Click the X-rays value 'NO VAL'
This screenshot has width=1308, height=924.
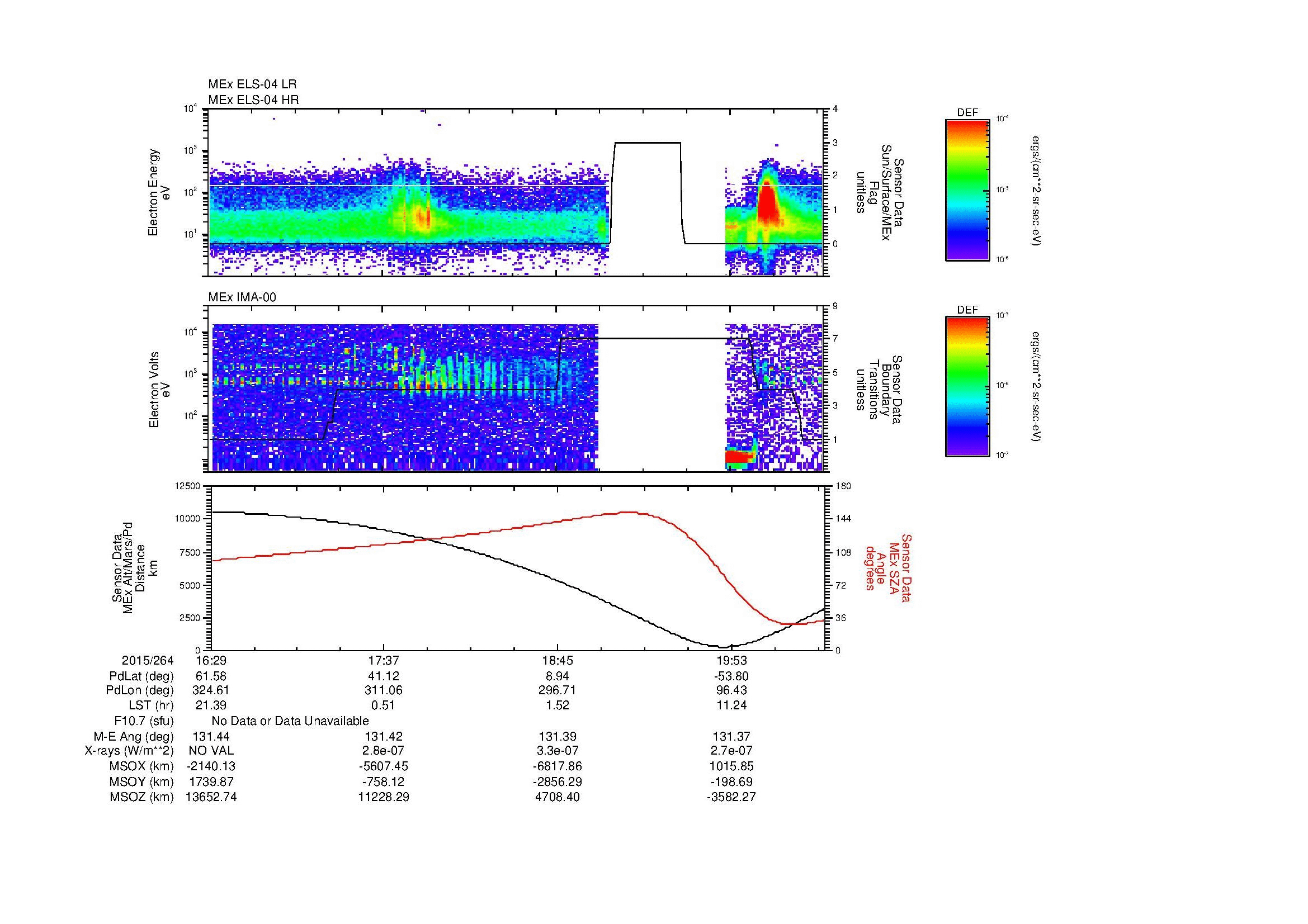[211, 751]
